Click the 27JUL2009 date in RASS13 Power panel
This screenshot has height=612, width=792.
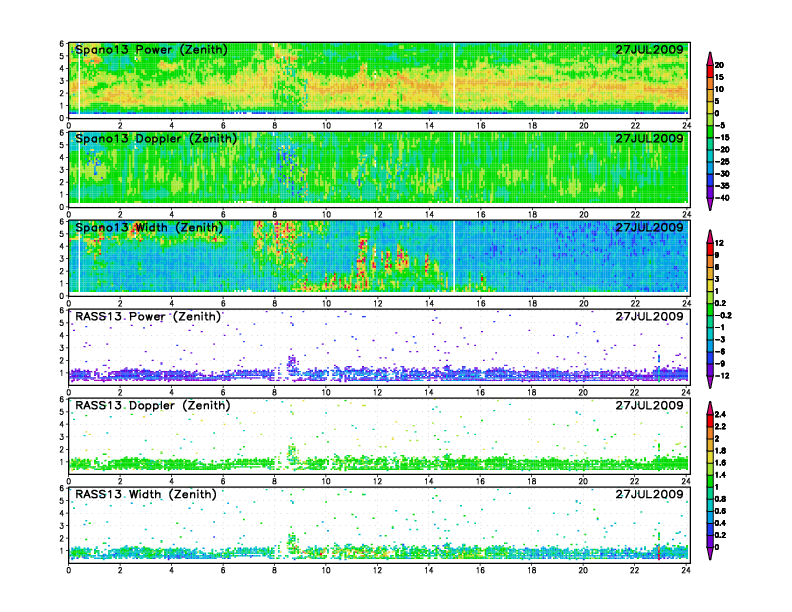(x=649, y=317)
